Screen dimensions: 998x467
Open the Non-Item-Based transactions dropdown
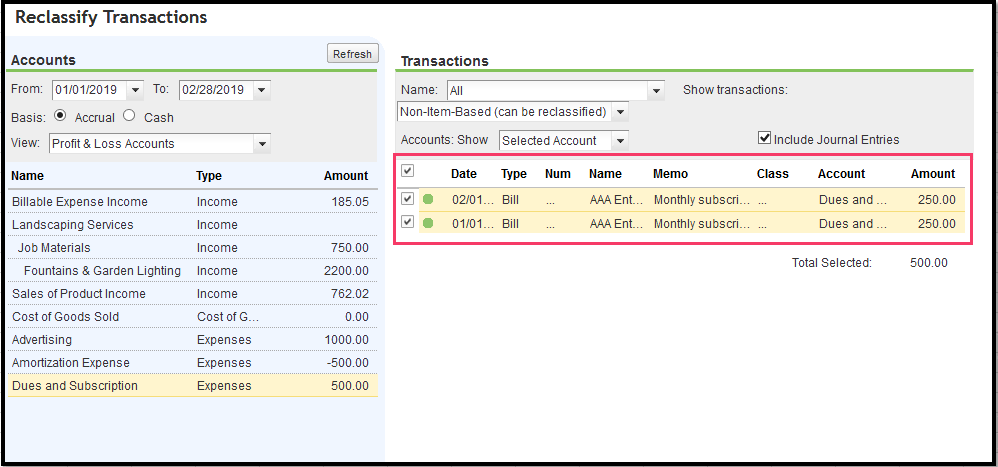point(620,111)
